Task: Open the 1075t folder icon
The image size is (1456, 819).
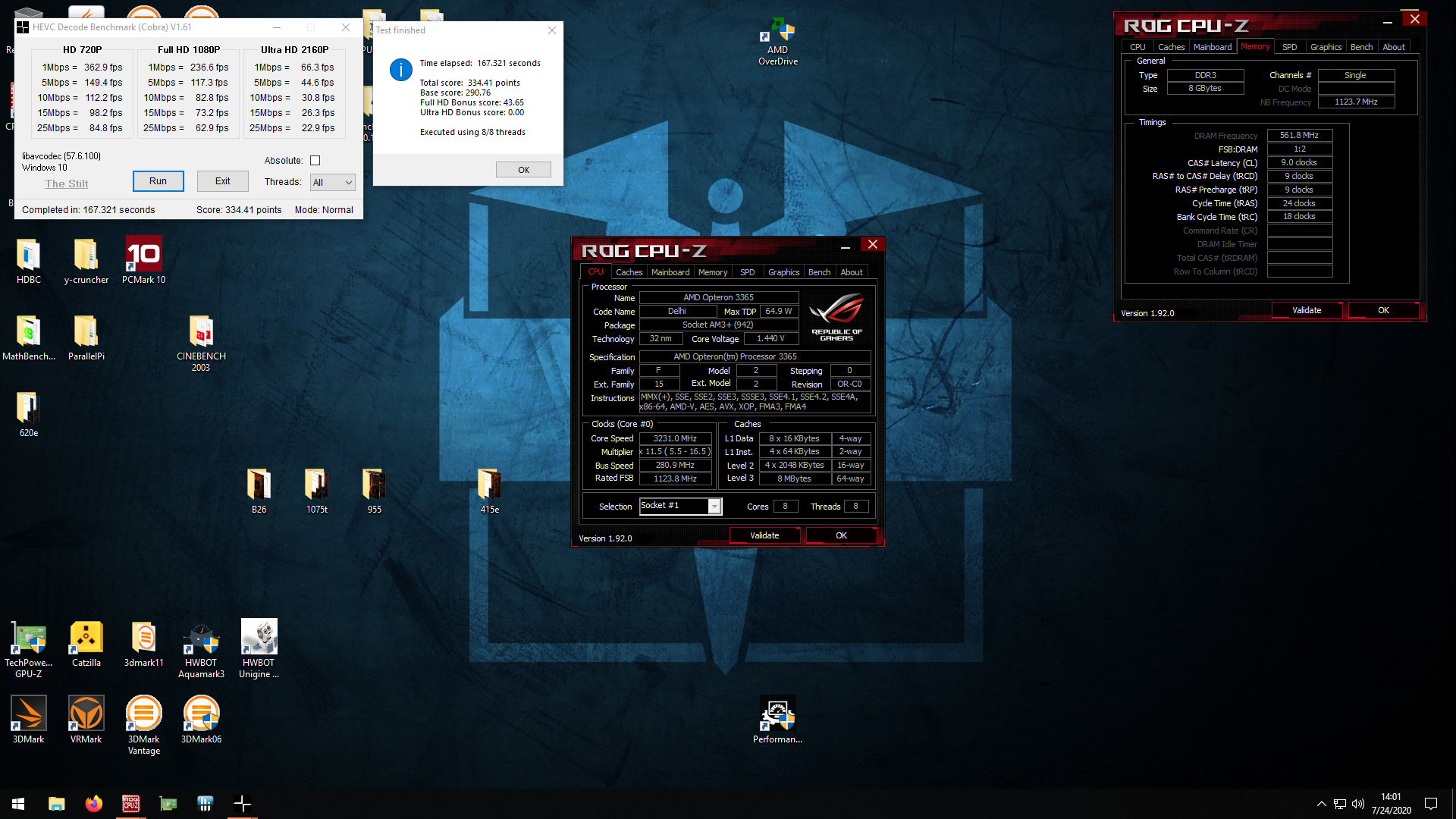Action: 316,491
